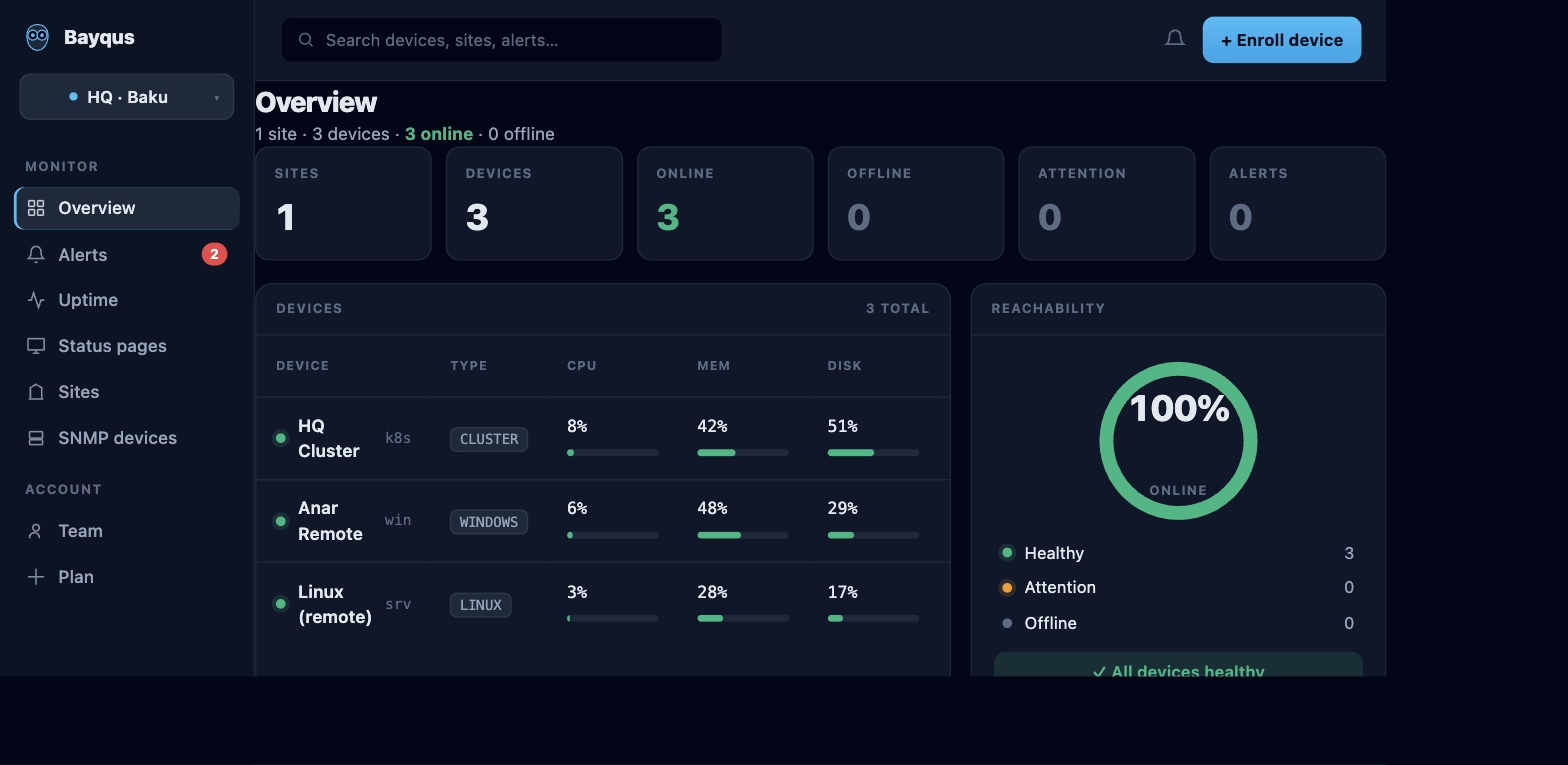Click the HQ Cluster CPU 8% bar
This screenshot has width=1568, height=765.
pos(612,453)
